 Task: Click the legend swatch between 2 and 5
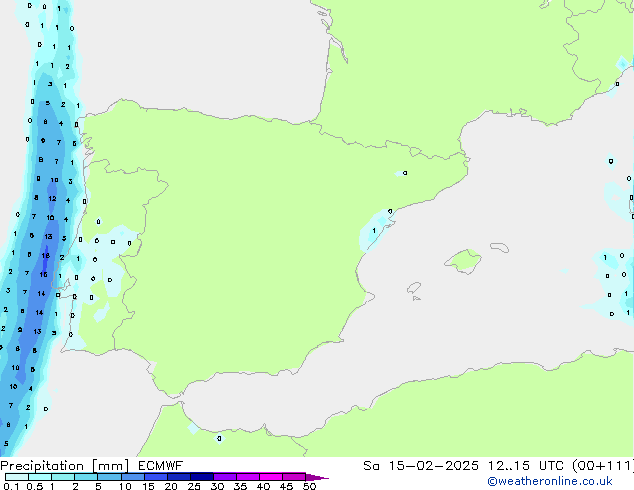[x=86, y=477]
